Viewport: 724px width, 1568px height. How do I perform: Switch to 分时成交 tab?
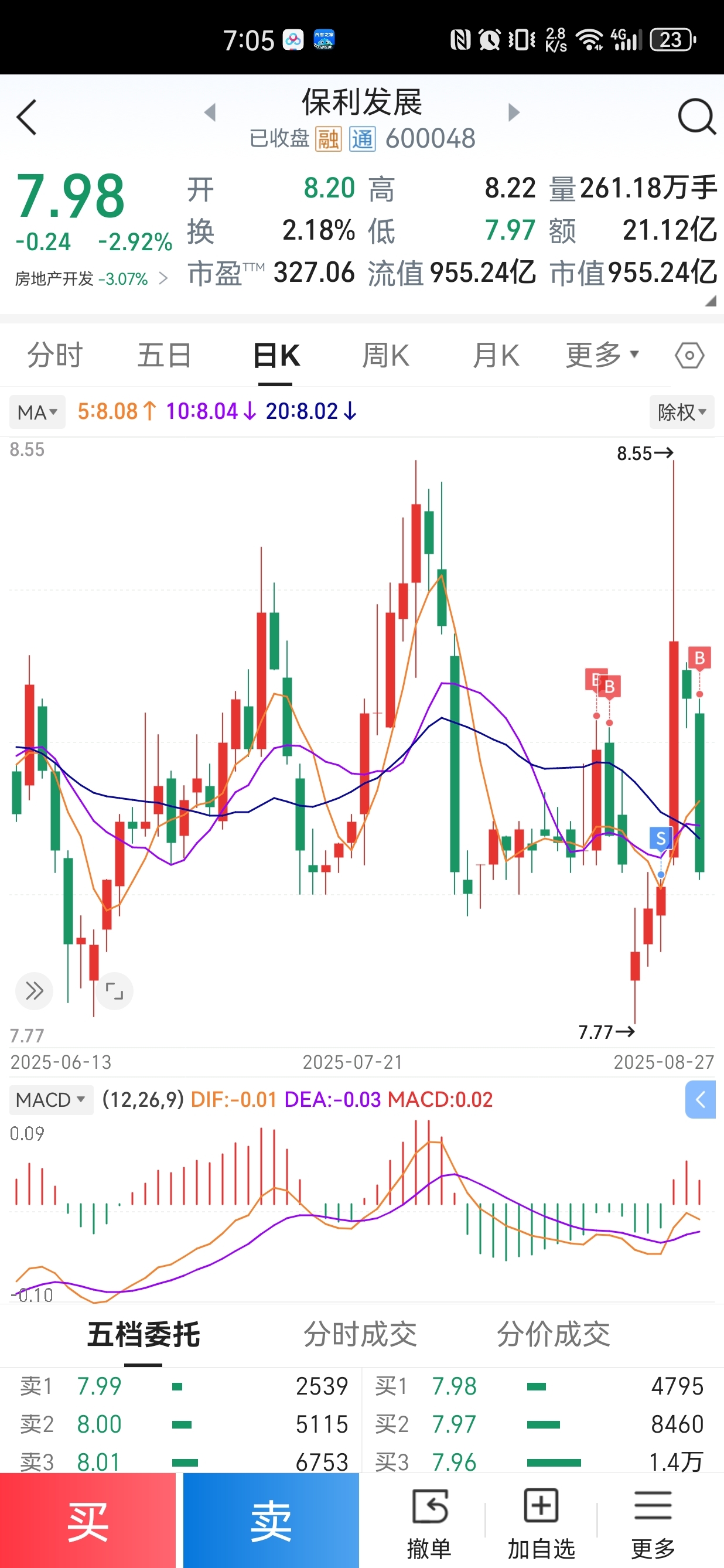coord(360,1334)
